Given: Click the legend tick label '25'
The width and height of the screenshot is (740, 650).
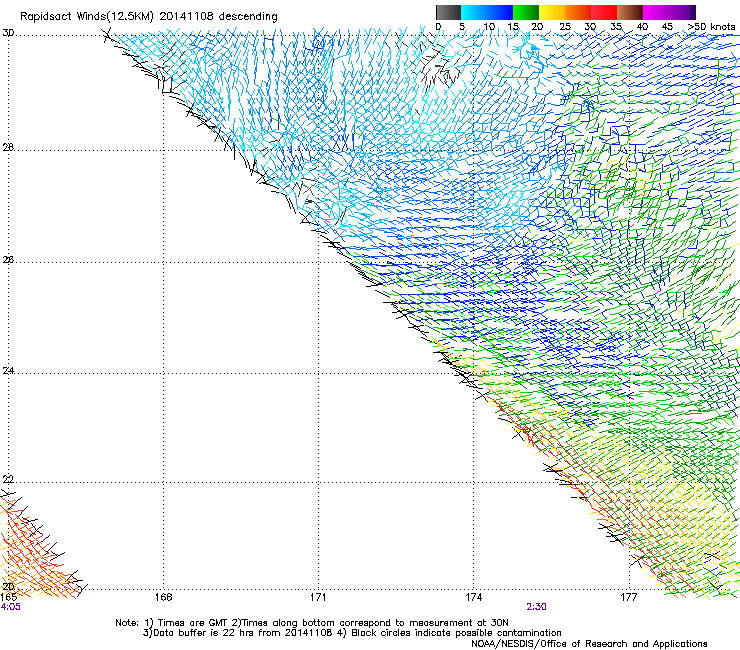Looking at the screenshot, I should (564, 26).
